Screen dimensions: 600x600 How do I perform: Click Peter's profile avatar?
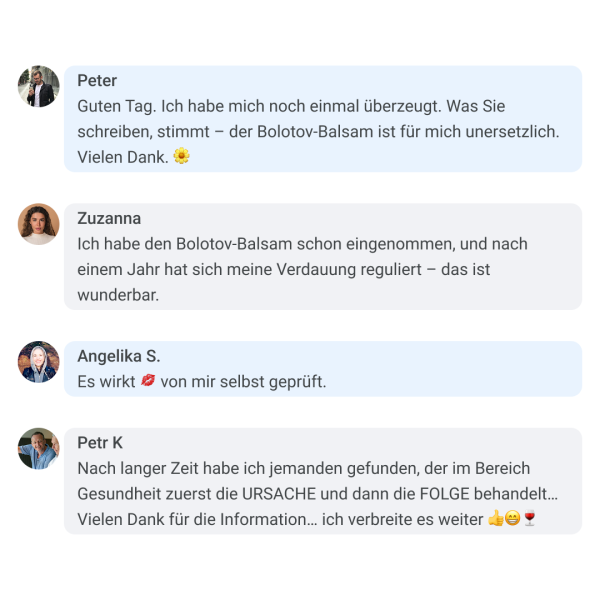(39, 86)
